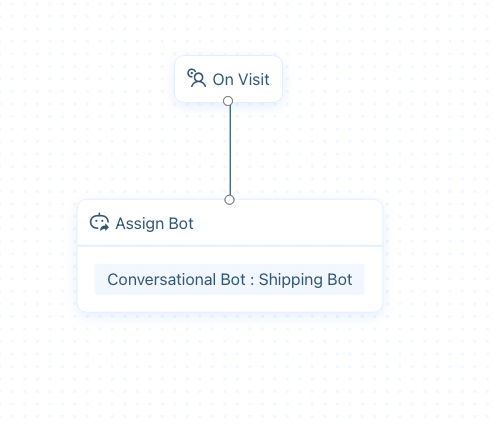Click the words Shipping Bot in the chip
Viewport: 496px width, 427px height.
point(305,280)
